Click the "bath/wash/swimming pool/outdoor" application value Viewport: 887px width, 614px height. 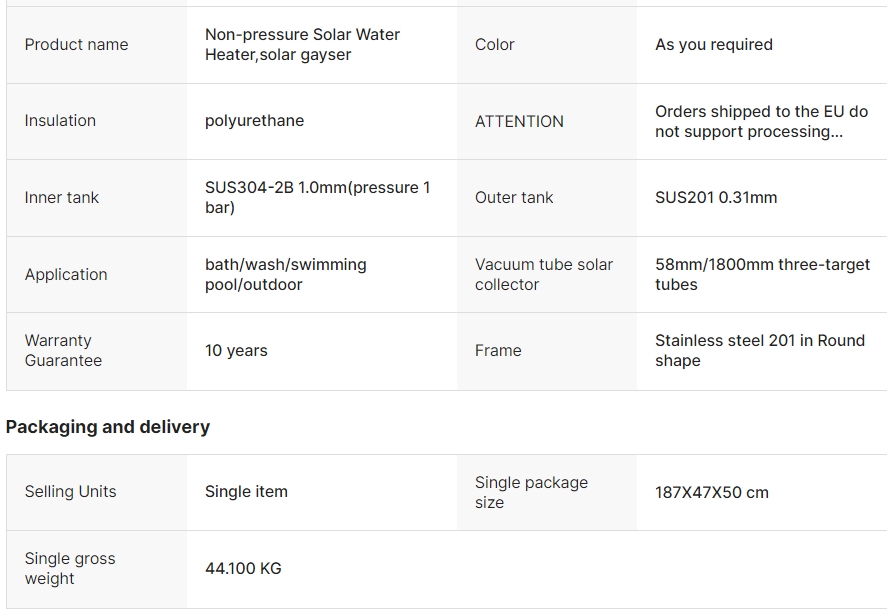coord(285,274)
